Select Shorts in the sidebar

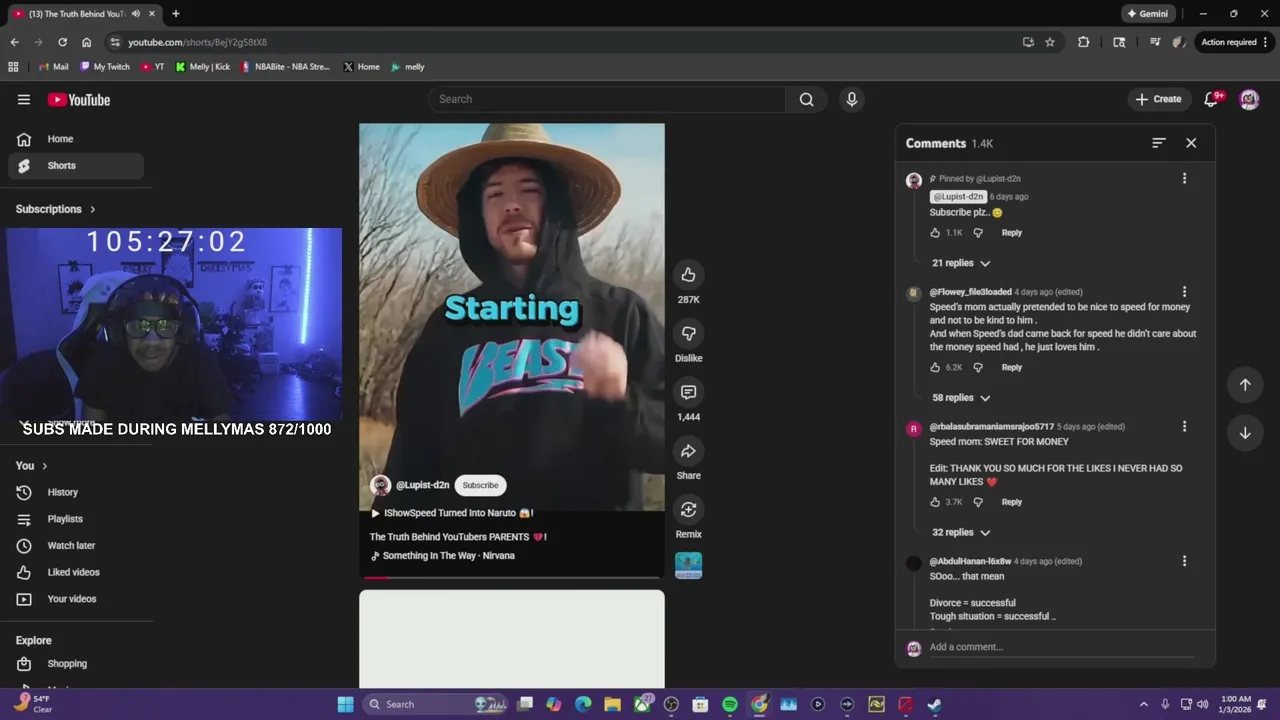76,166
